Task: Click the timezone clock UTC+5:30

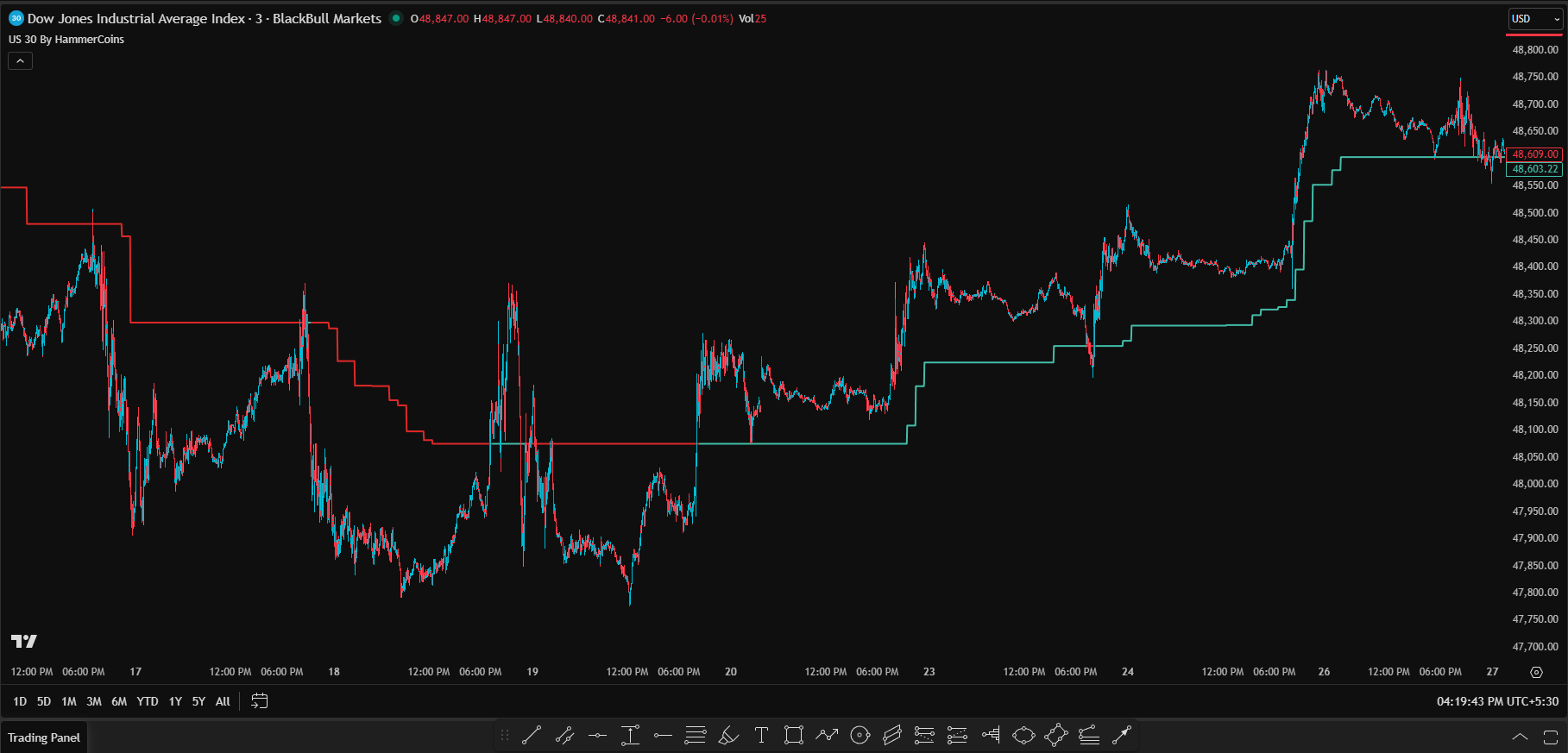Action: click(1497, 701)
